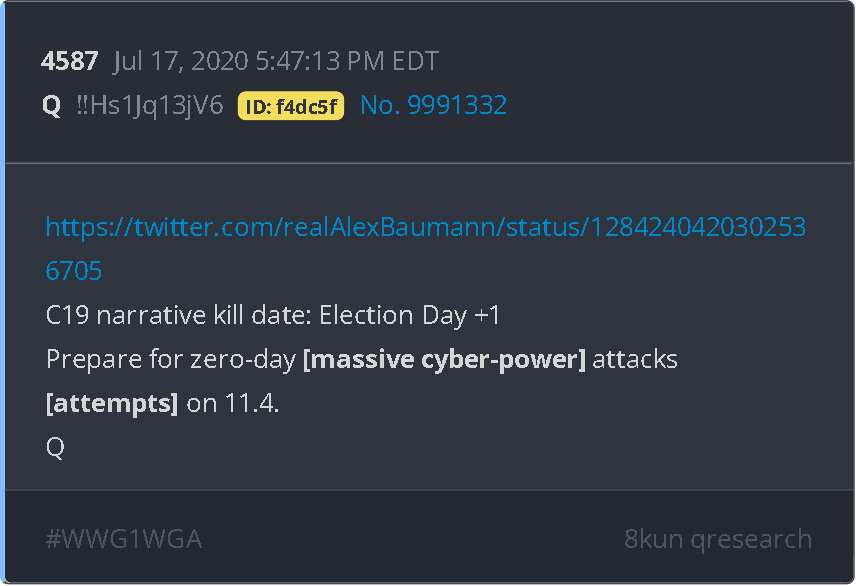Click the 8kun qresearch board label

coord(717,539)
